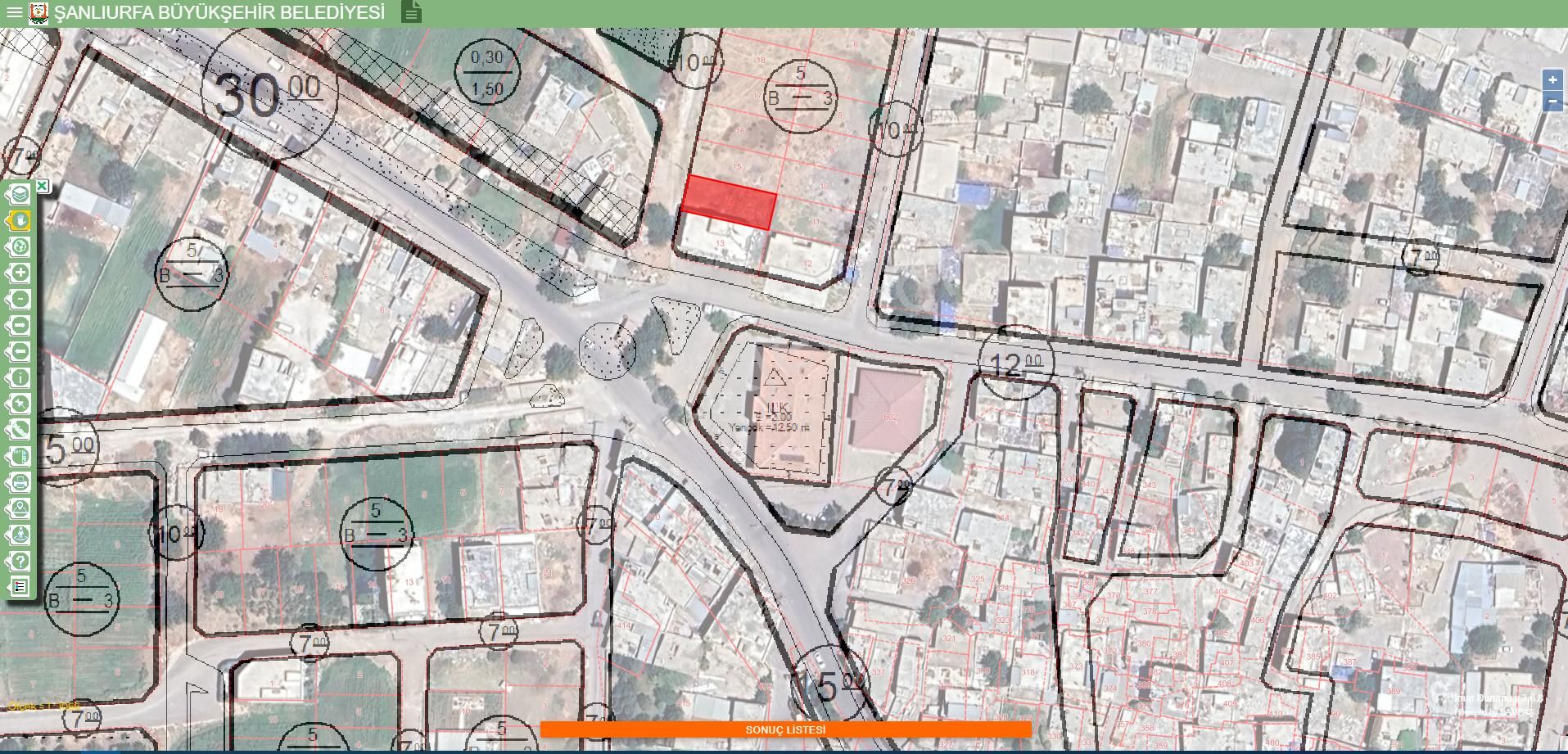This screenshot has width=1568, height=754.
Task: Select the info identify tool
Action: [x=20, y=377]
